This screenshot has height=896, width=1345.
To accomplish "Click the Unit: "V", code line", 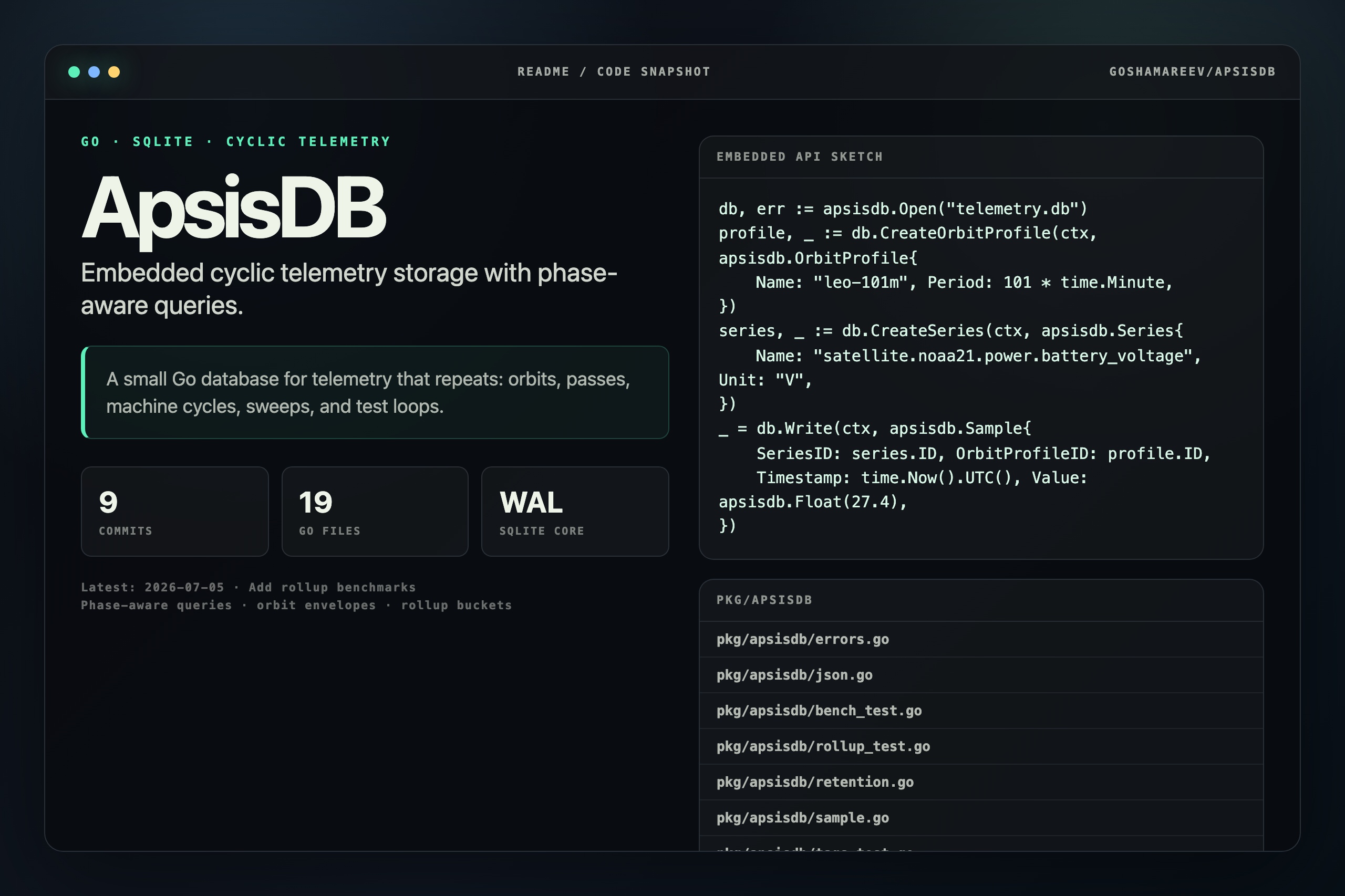I will 765,380.
